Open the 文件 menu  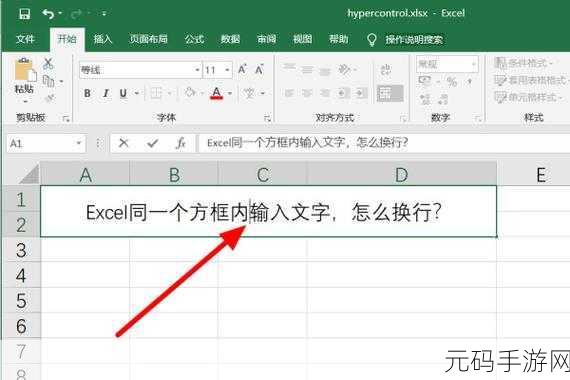click(25, 39)
